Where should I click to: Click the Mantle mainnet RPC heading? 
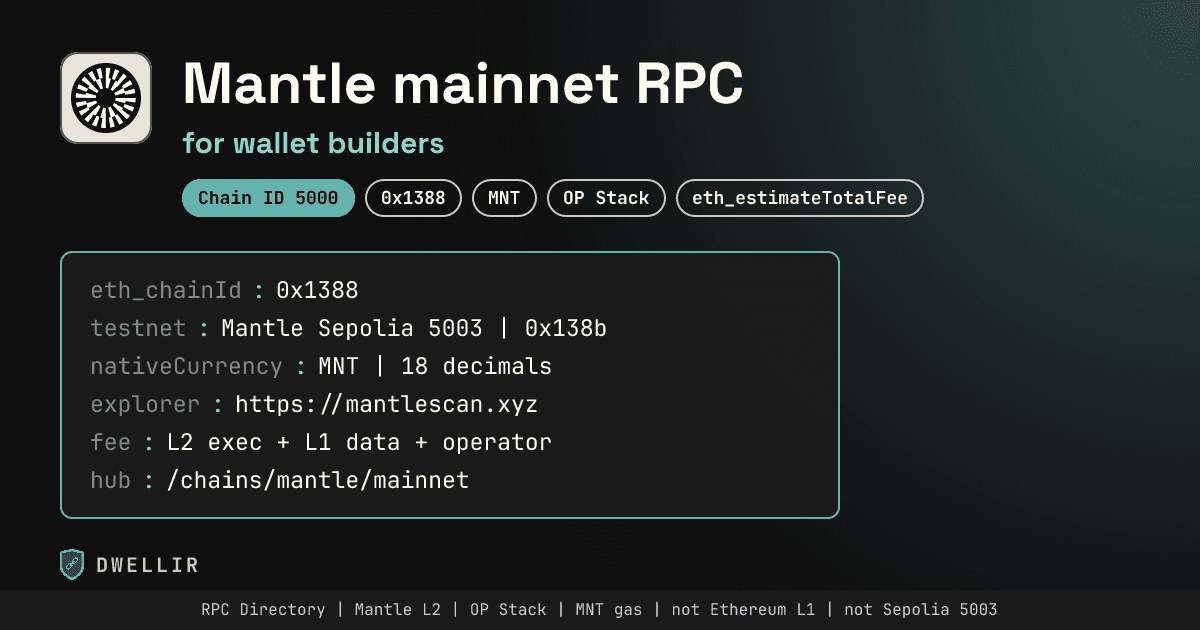[x=463, y=83]
